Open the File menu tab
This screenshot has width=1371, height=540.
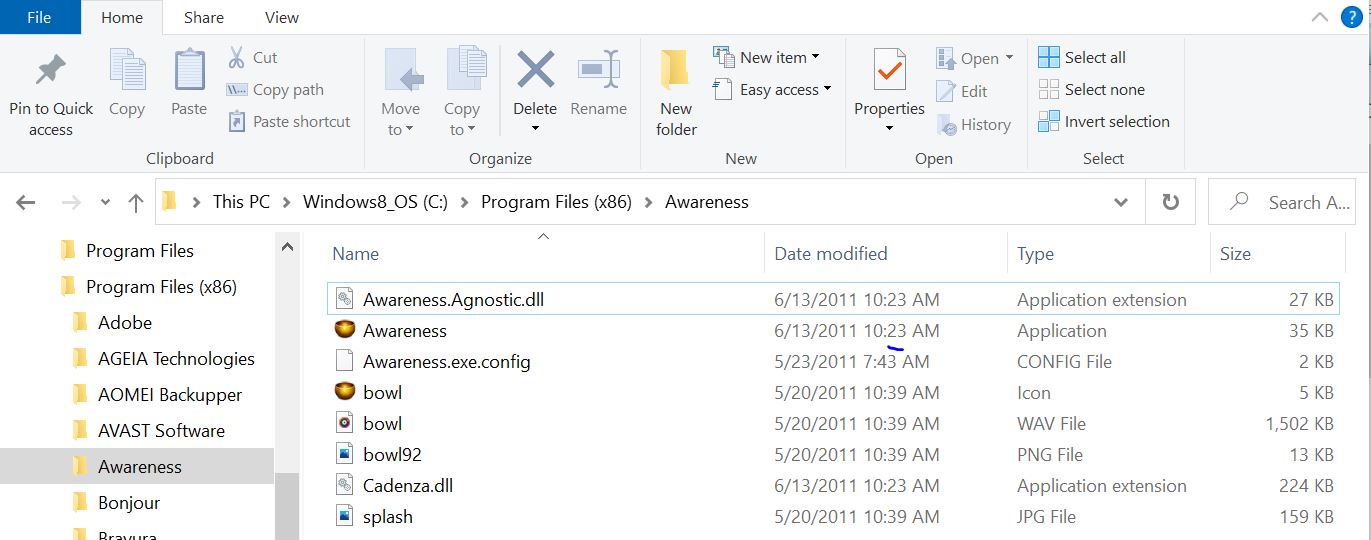pyautogui.click(x=39, y=17)
